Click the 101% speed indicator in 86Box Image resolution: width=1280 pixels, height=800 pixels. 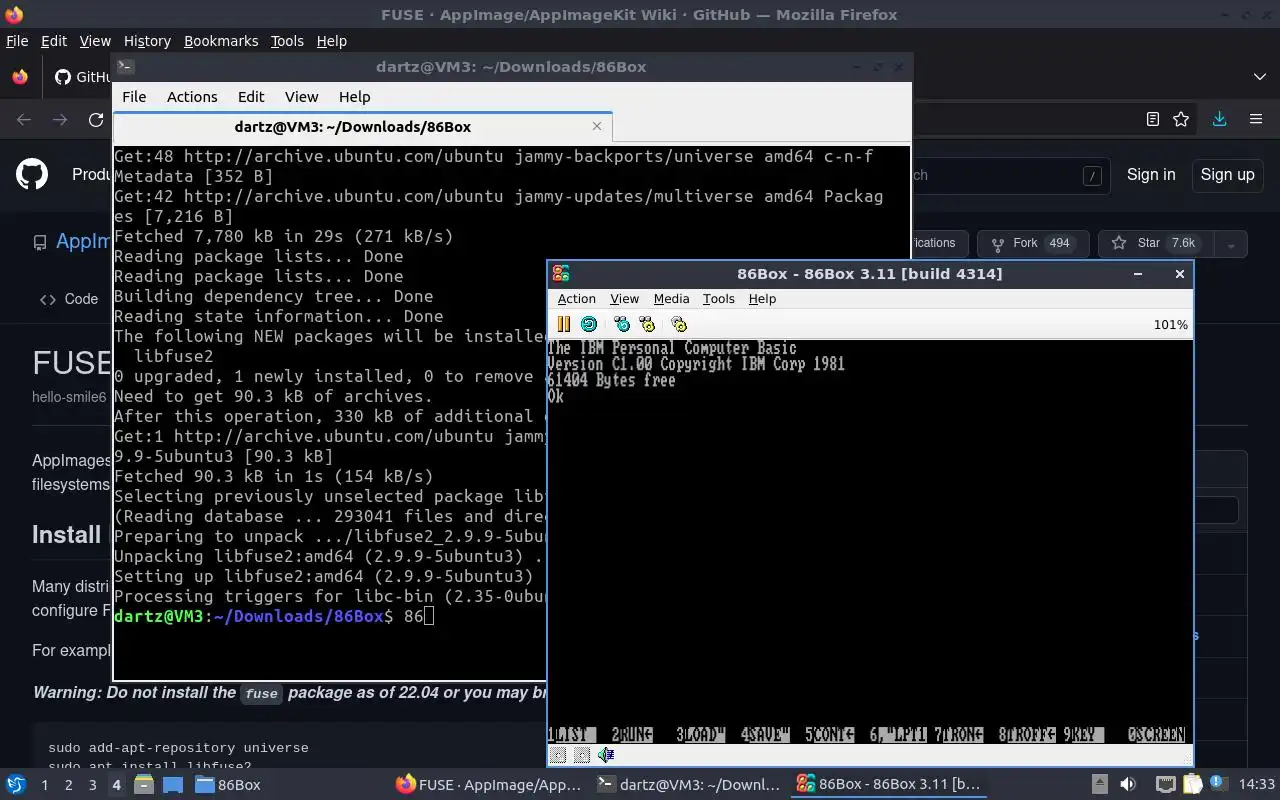tap(1170, 325)
